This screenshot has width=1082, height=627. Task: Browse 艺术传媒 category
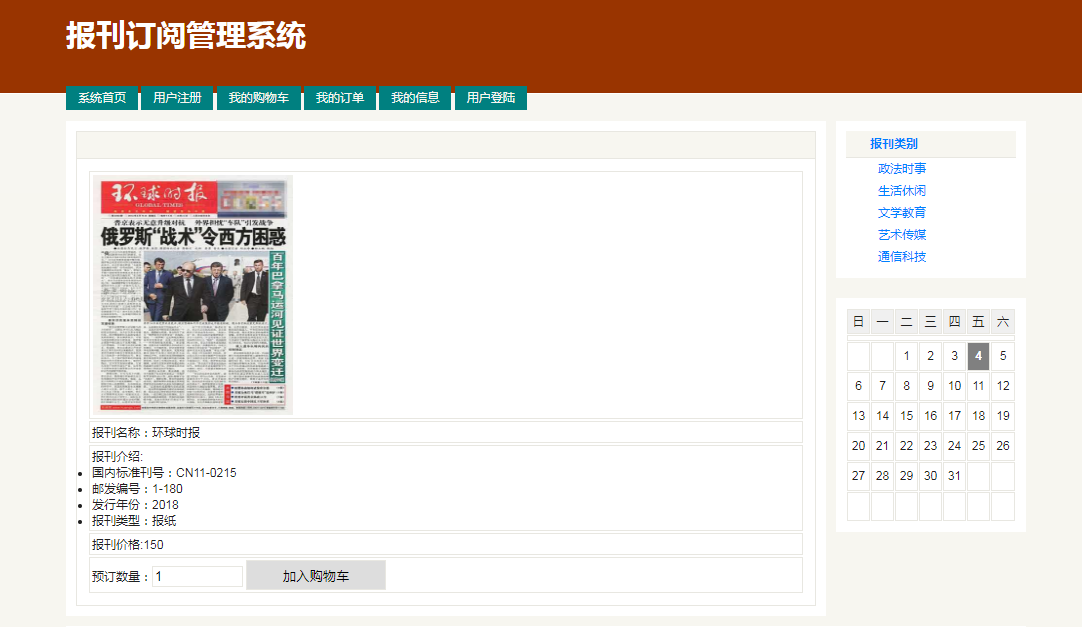tap(902, 235)
